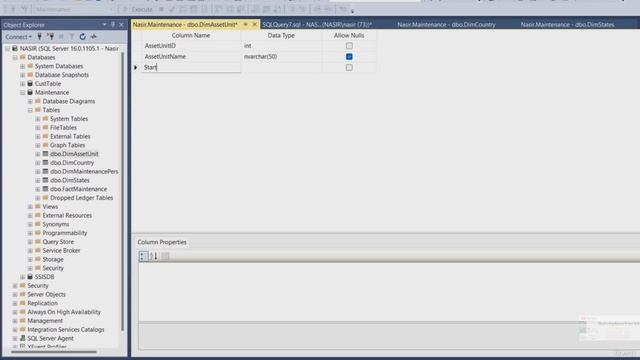Uncheck Allow Nulls for AssetUnitName

[349, 56]
